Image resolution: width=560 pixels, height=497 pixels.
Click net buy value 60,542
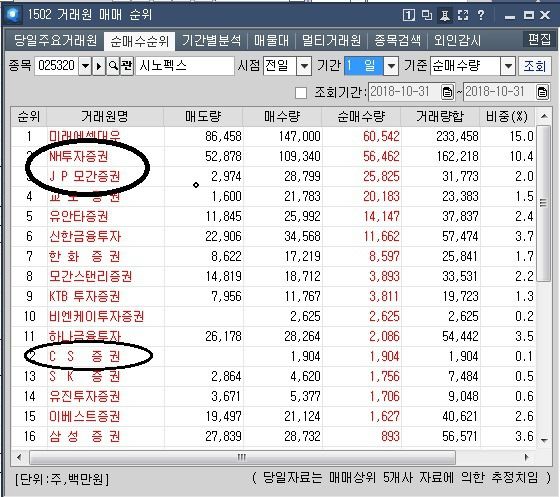pyautogui.click(x=381, y=136)
